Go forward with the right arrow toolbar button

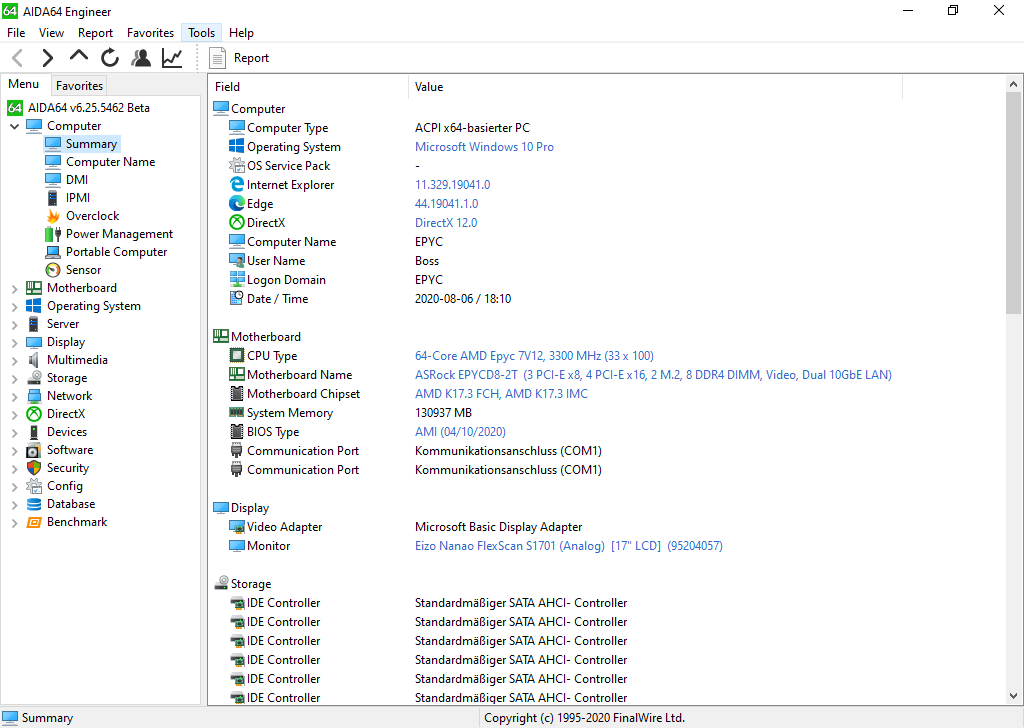tap(47, 58)
